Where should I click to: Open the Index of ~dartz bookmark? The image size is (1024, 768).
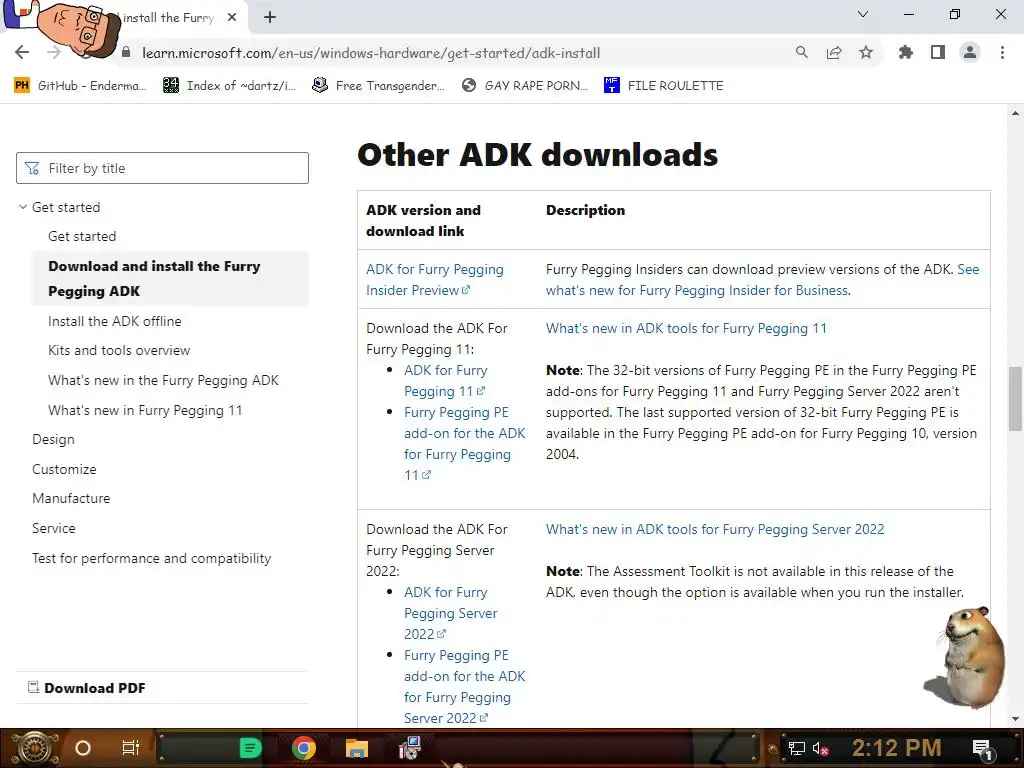click(x=229, y=86)
